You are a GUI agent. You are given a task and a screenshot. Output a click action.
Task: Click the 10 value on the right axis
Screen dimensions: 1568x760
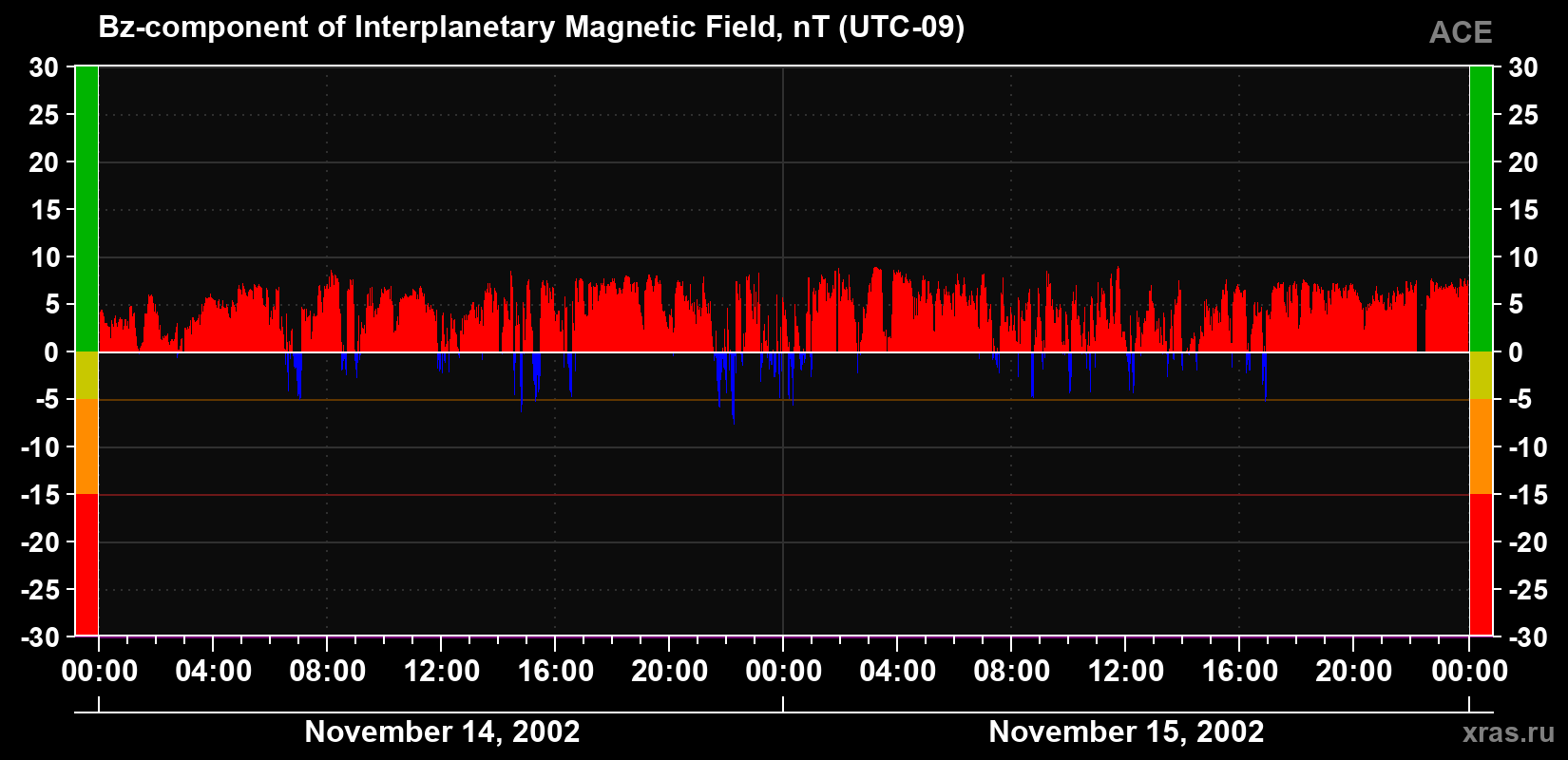pyautogui.click(x=1522, y=257)
